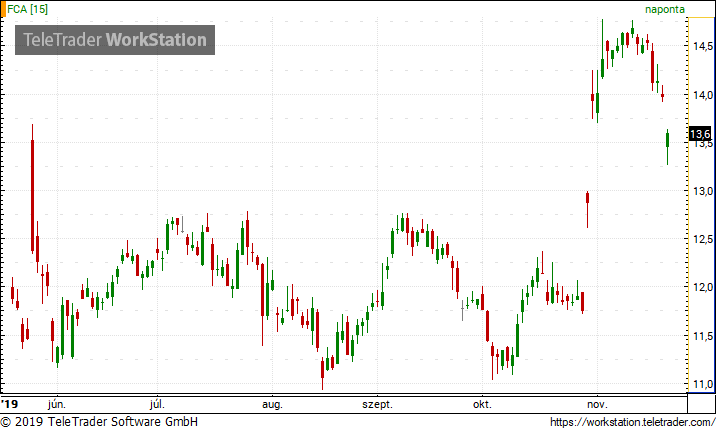The height and width of the screenshot is (430, 716).
Task: Click the '19 year label
Action: 9,404
